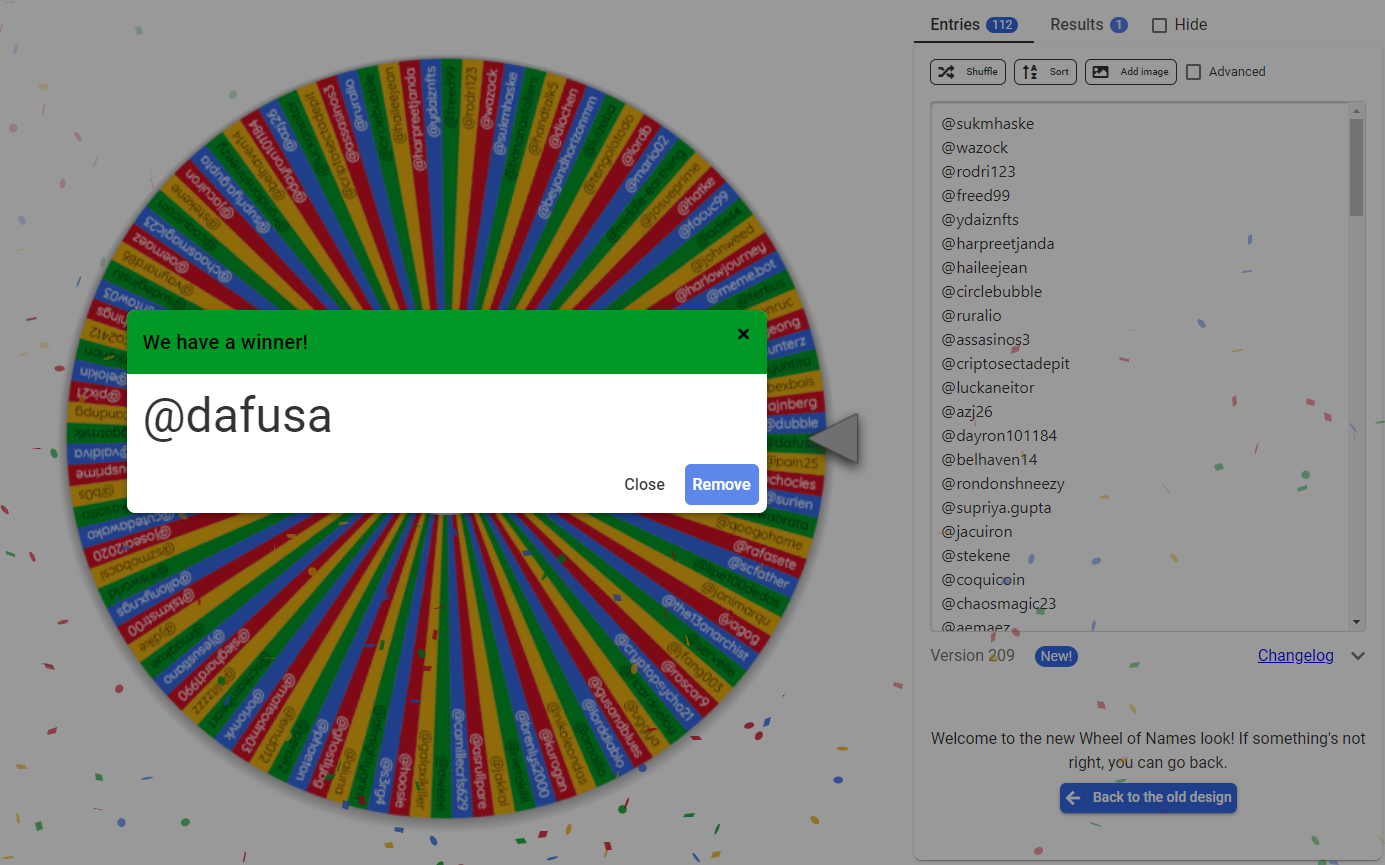Image resolution: width=1385 pixels, height=865 pixels.
Task: Click the New! version badge
Action: (1056, 657)
